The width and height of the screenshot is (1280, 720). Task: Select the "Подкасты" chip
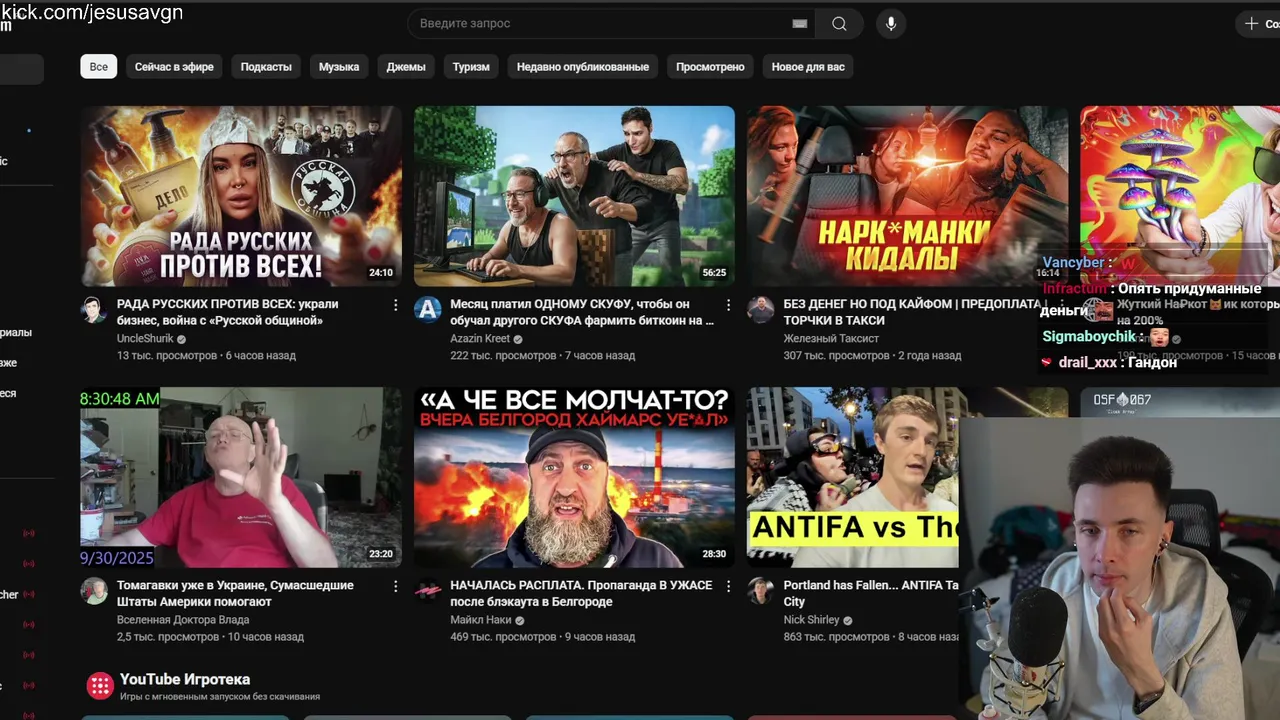tap(266, 67)
